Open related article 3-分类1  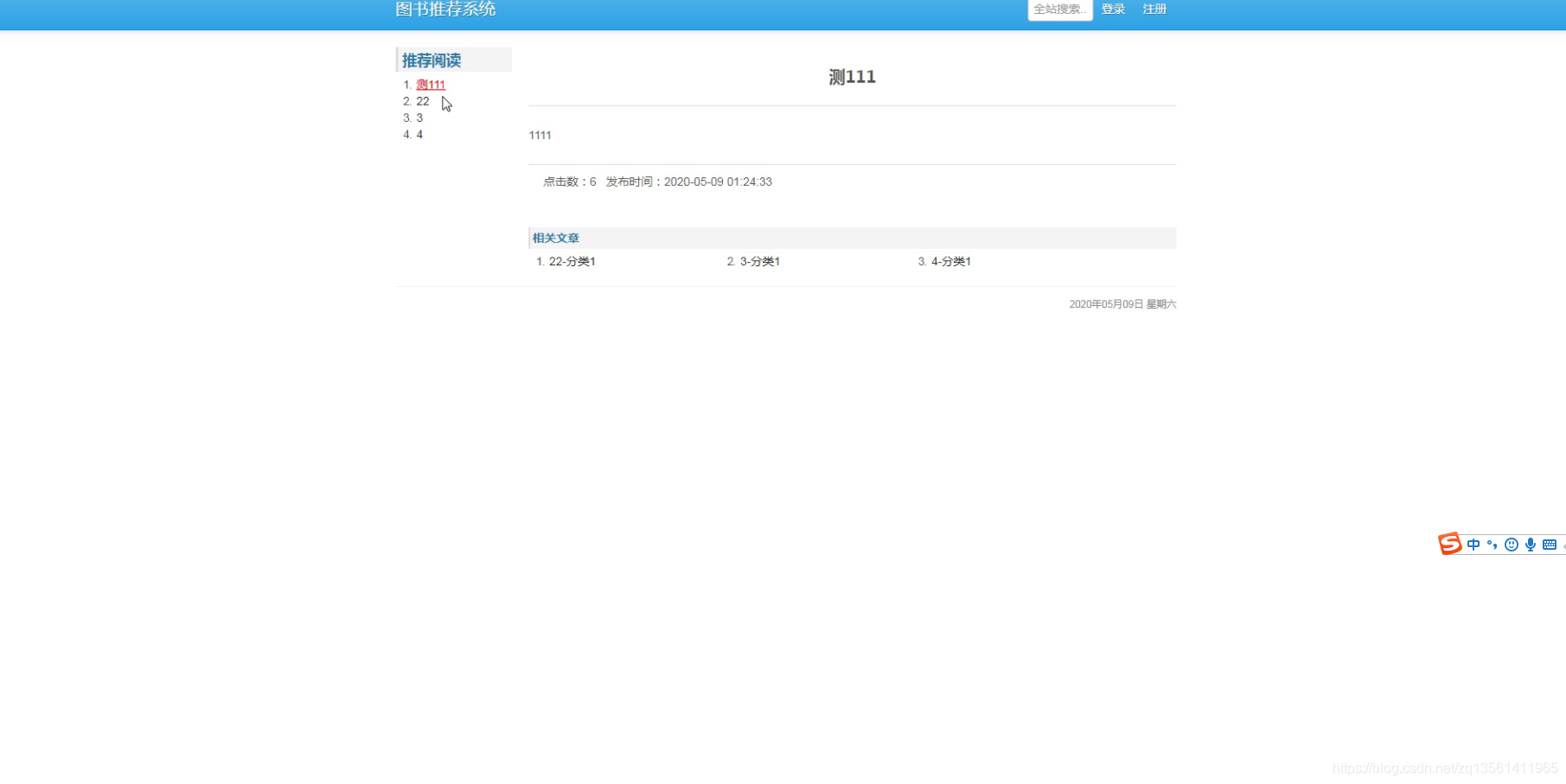point(760,261)
